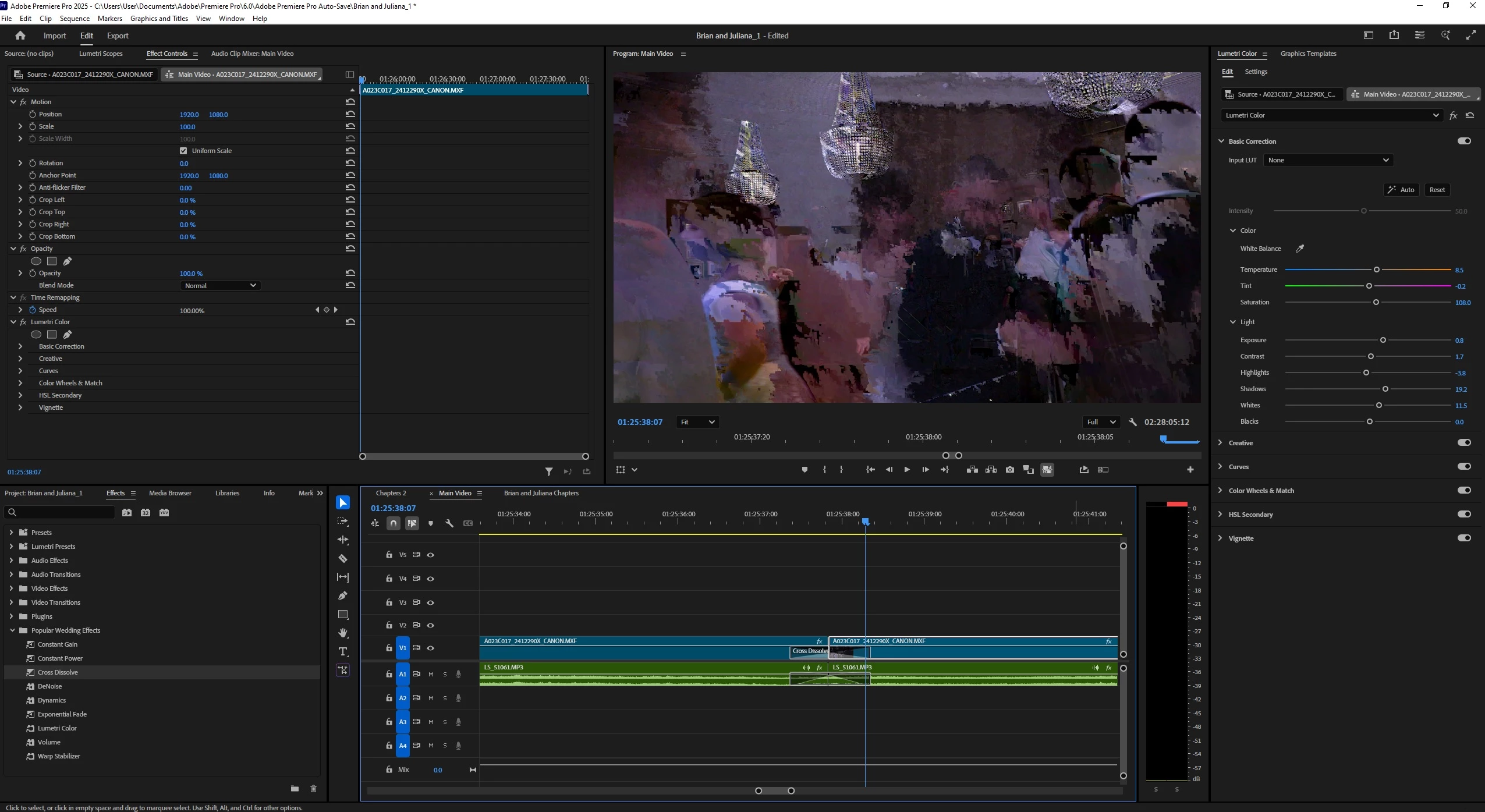The width and height of the screenshot is (1485, 812).
Task: Select the Razor tool
Action: (x=343, y=559)
